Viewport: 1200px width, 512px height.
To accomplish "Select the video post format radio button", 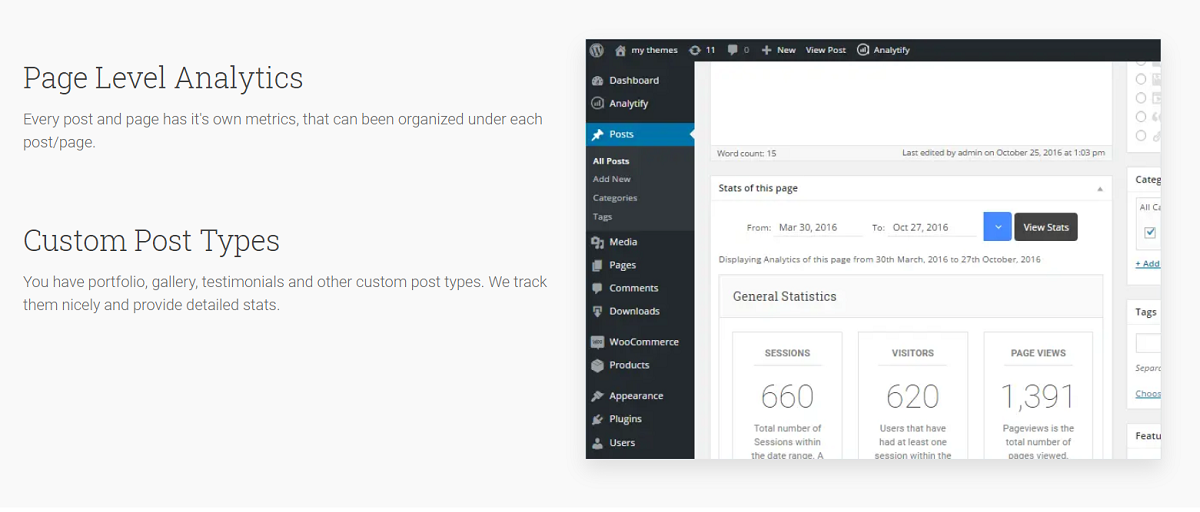I will coord(1141,97).
